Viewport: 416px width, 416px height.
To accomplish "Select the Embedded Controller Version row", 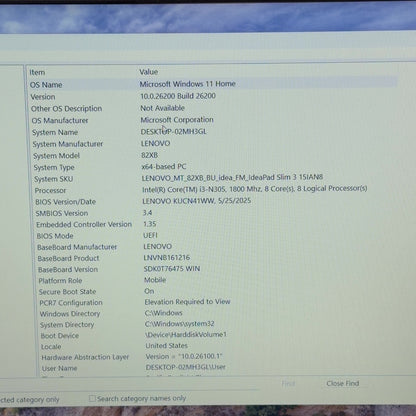I will pyautogui.click(x=213, y=224).
